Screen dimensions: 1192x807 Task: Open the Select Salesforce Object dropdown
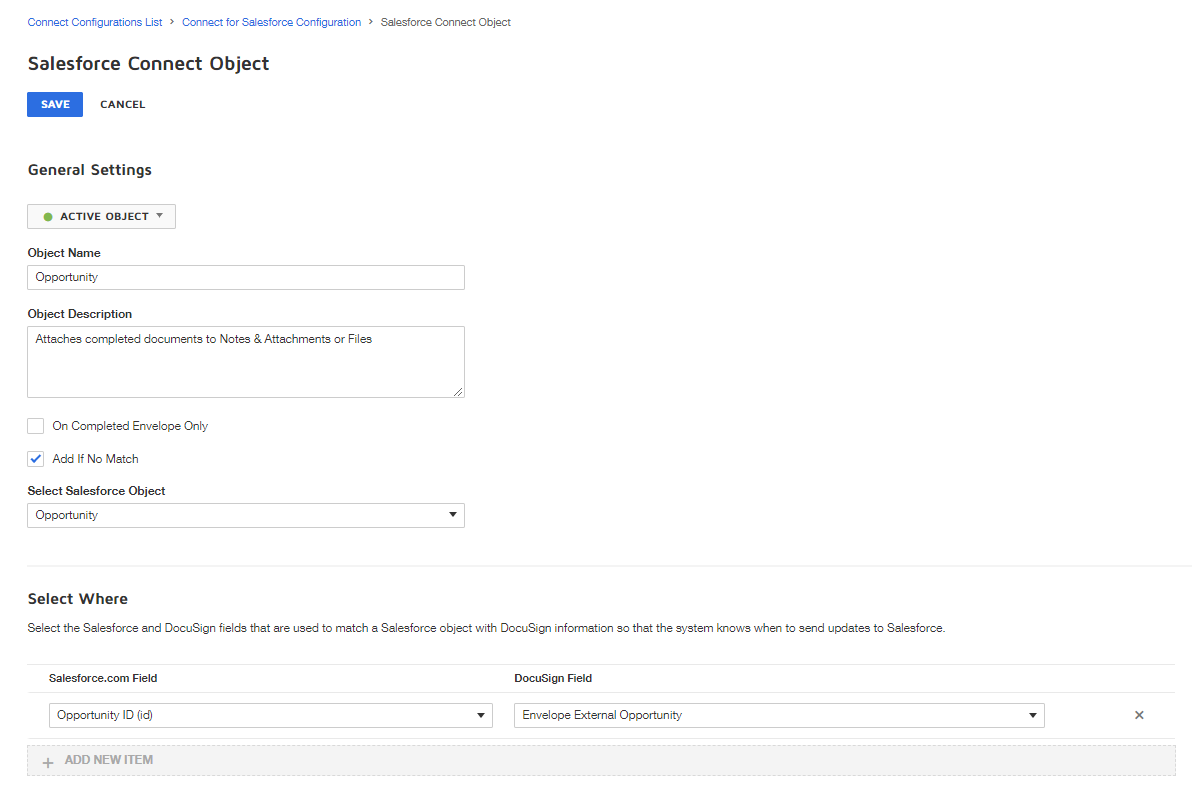[245, 515]
